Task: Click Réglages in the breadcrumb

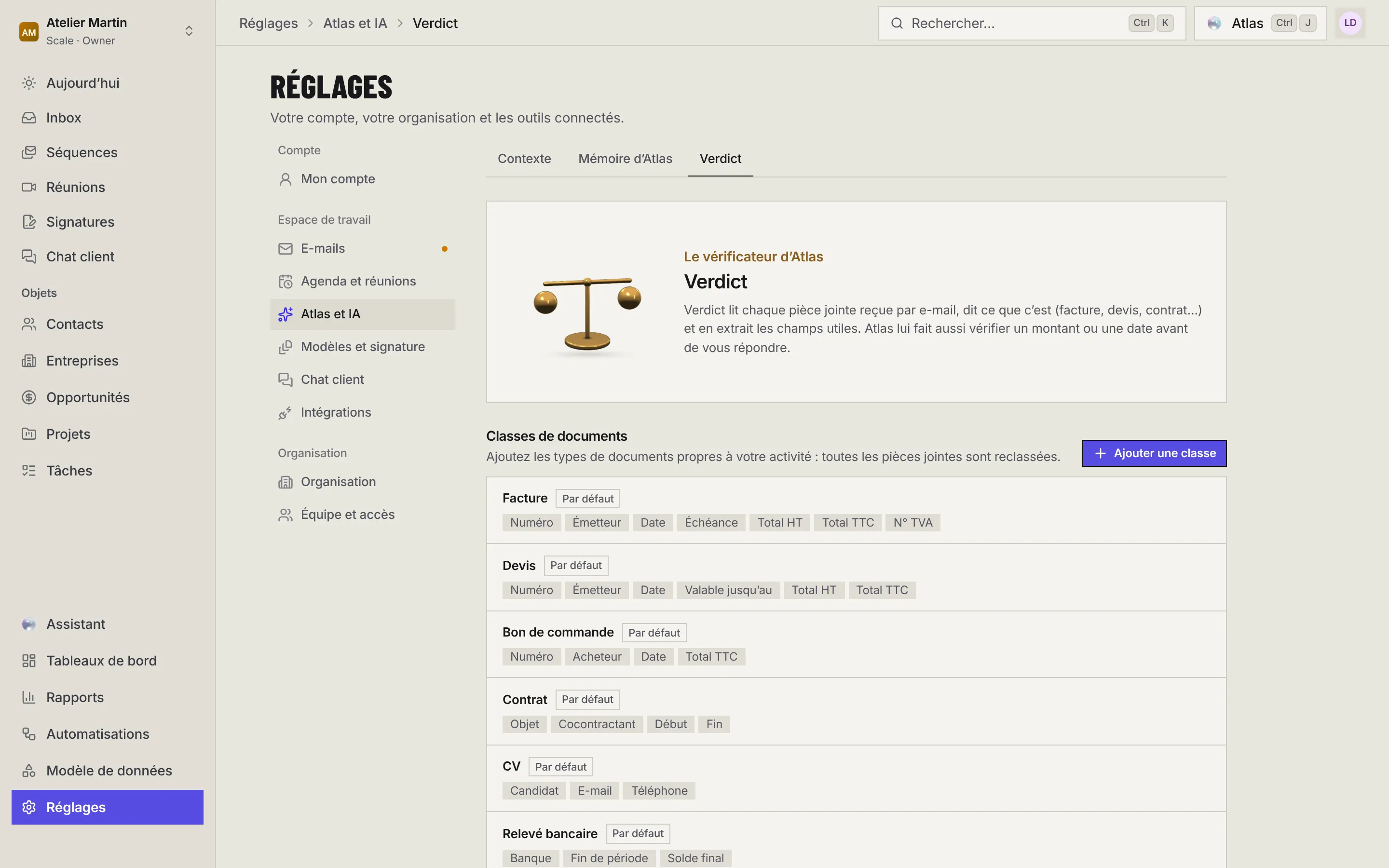Action: point(269,23)
